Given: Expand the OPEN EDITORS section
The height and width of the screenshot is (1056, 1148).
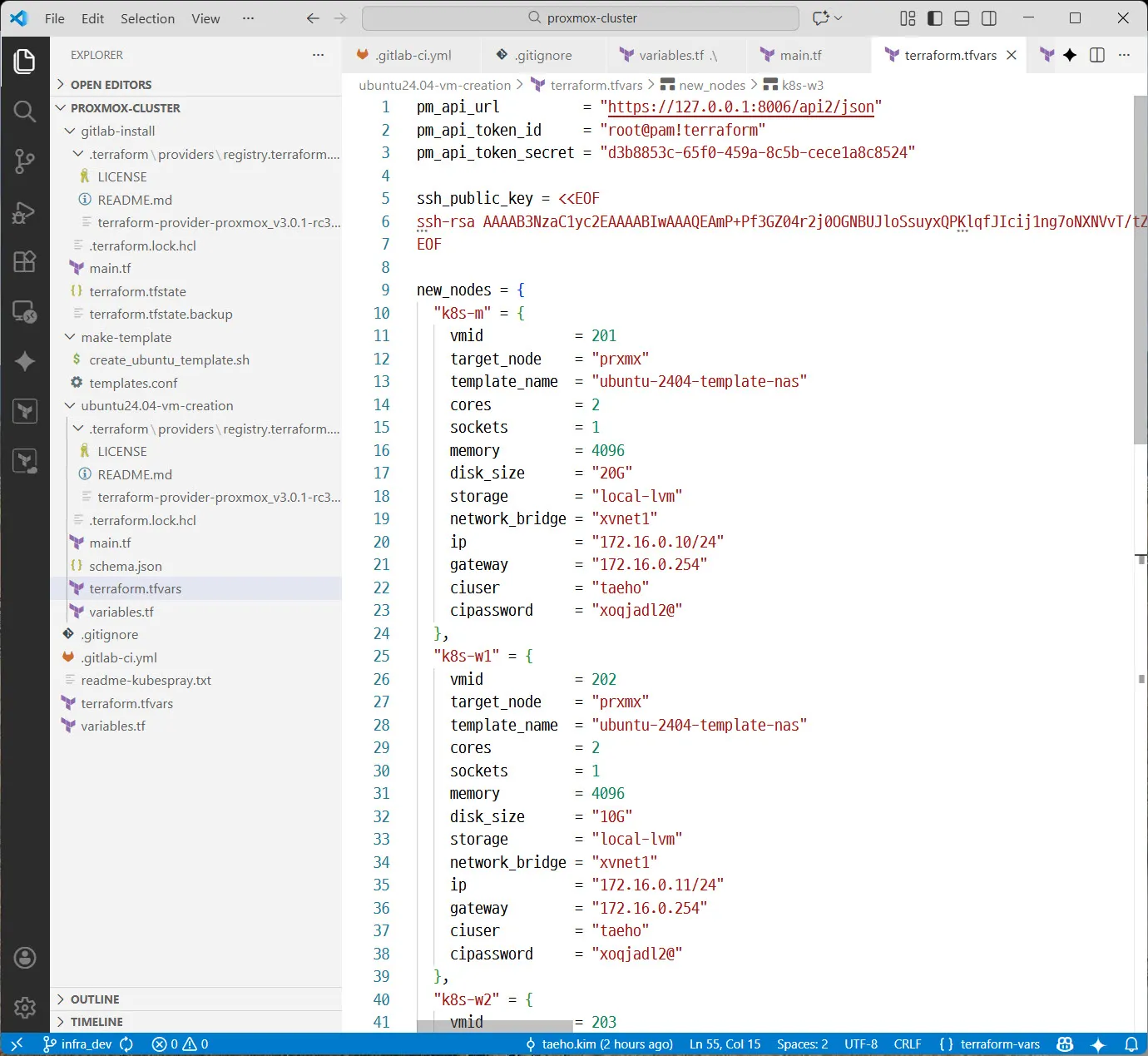Looking at the screenshot, I should [x=196, y=85].
